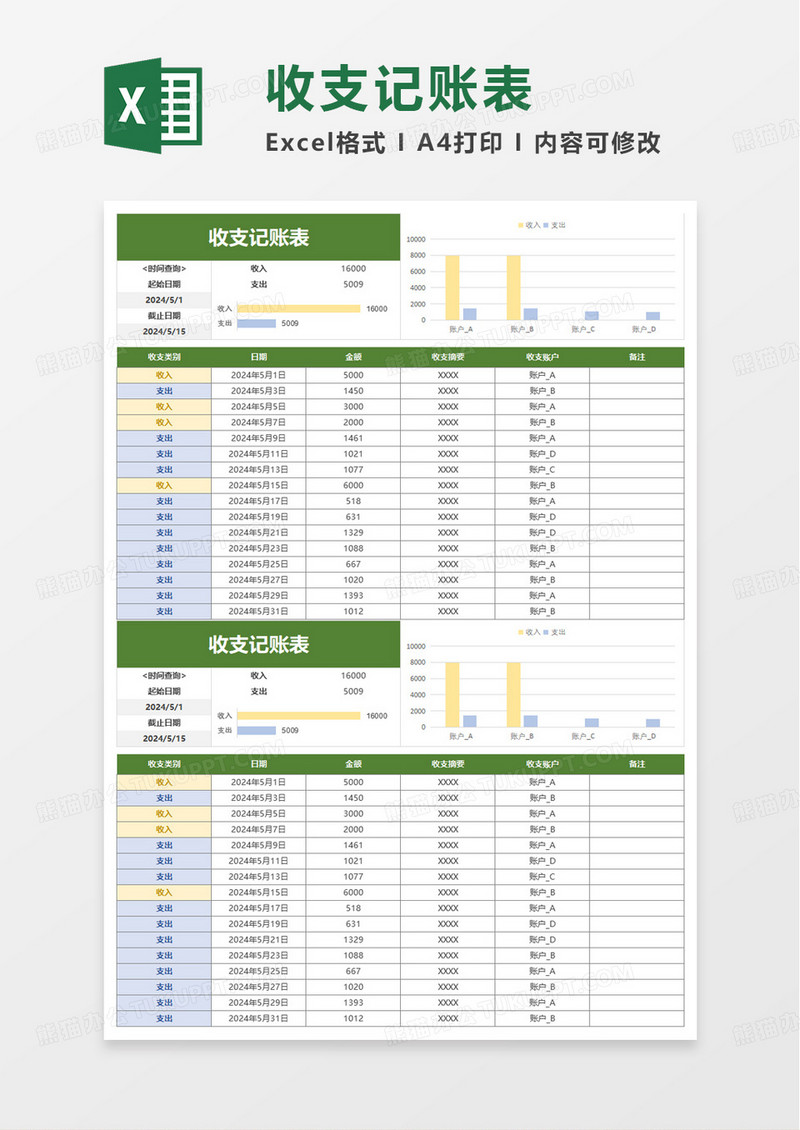Select green 收支记账表 banner in lower sheet
The height and width of the screenshot is (1130, 800).
pyautogui.click(x=259, y=644)
